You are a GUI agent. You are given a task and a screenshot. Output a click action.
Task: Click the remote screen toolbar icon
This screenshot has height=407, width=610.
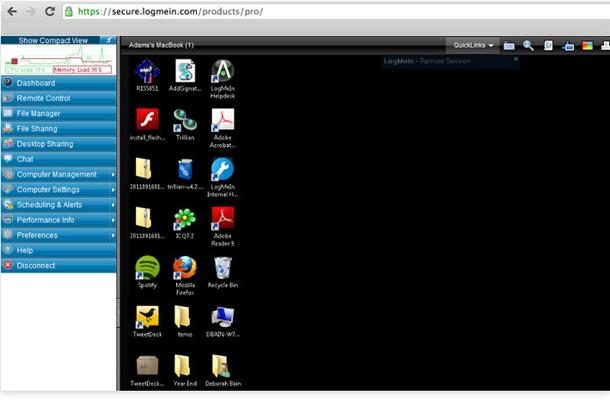pyautogui.click(x=568, y=46)
